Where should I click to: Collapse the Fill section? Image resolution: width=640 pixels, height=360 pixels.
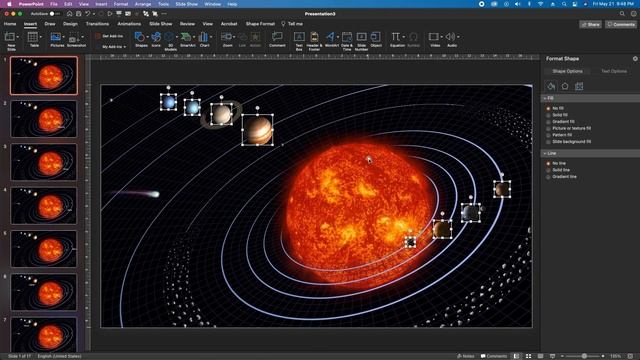pos(545,98)
